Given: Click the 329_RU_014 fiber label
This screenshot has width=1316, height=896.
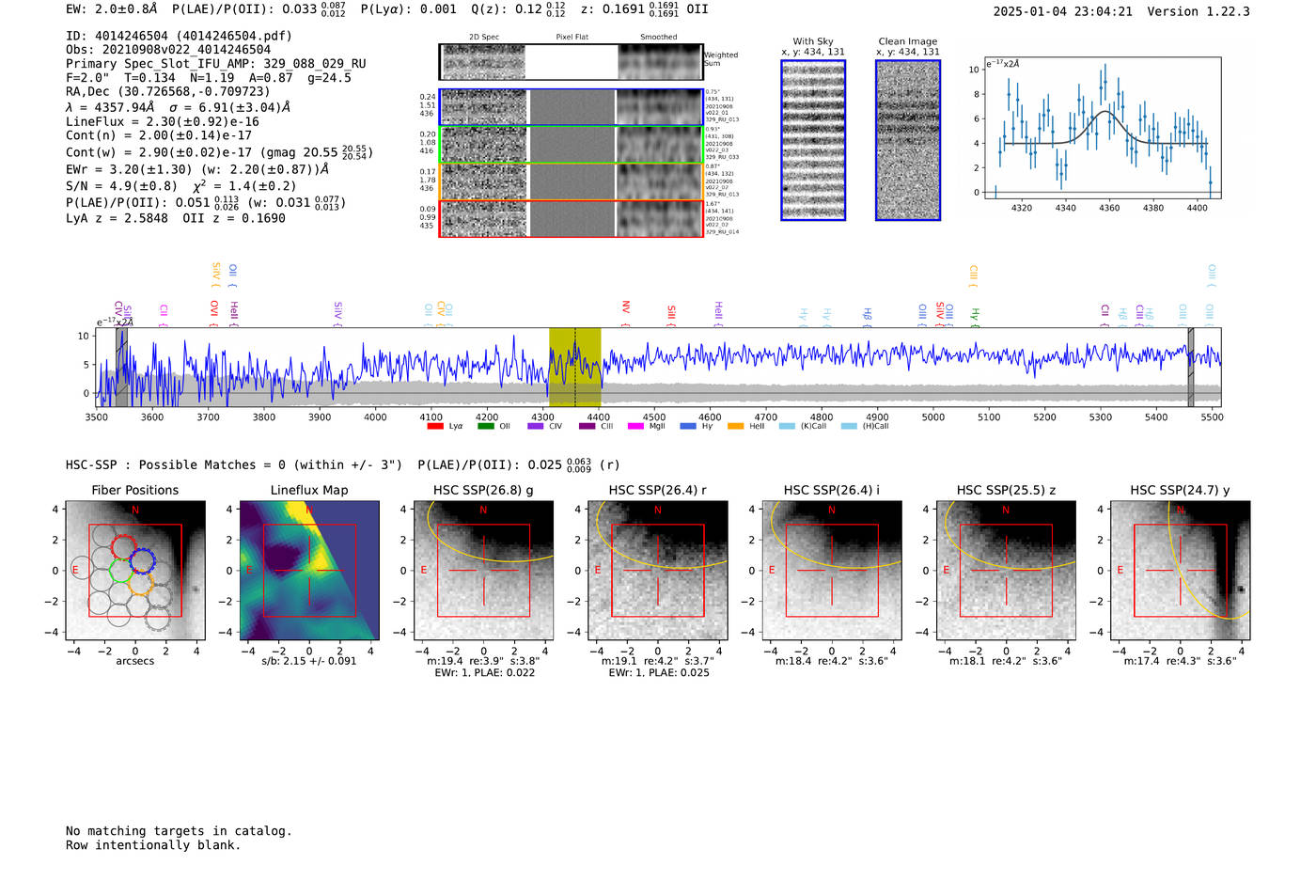Looking at the screenshot, I should (722, 231).
